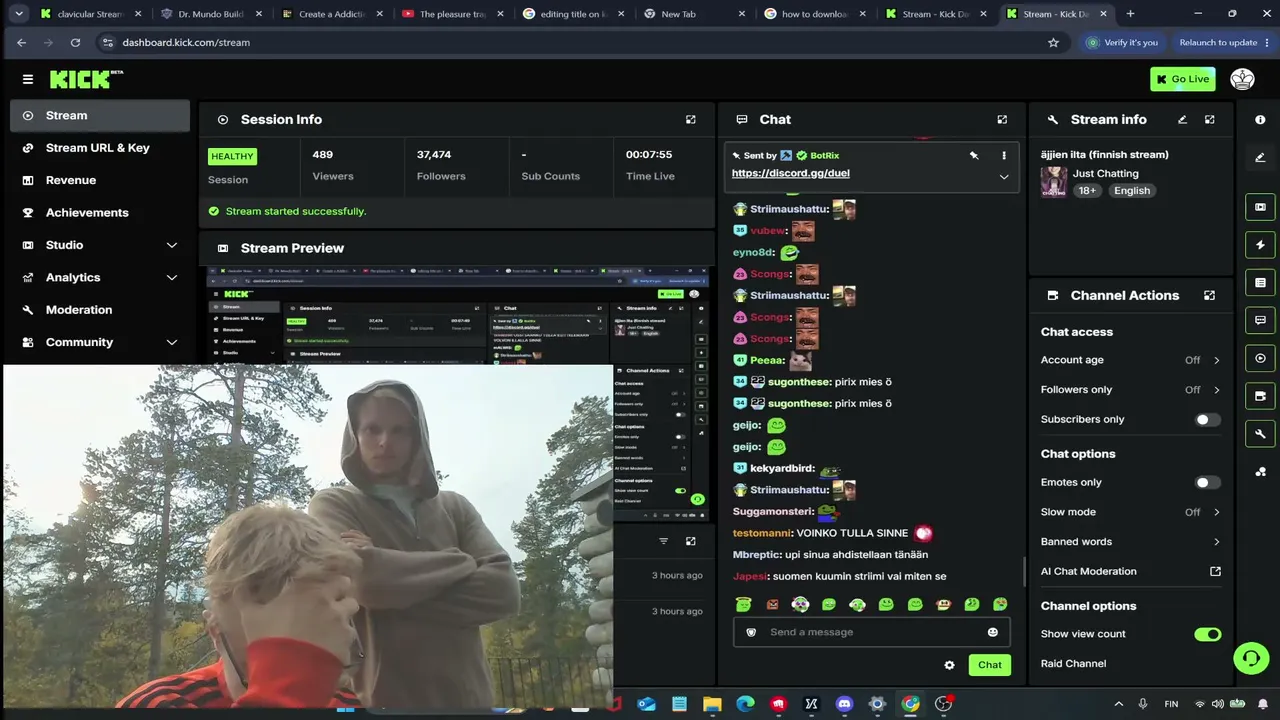Open the emoji picker in message box
Image resolution: width=1280 pixels, height=720 pixels.
[x=993, y=632]
